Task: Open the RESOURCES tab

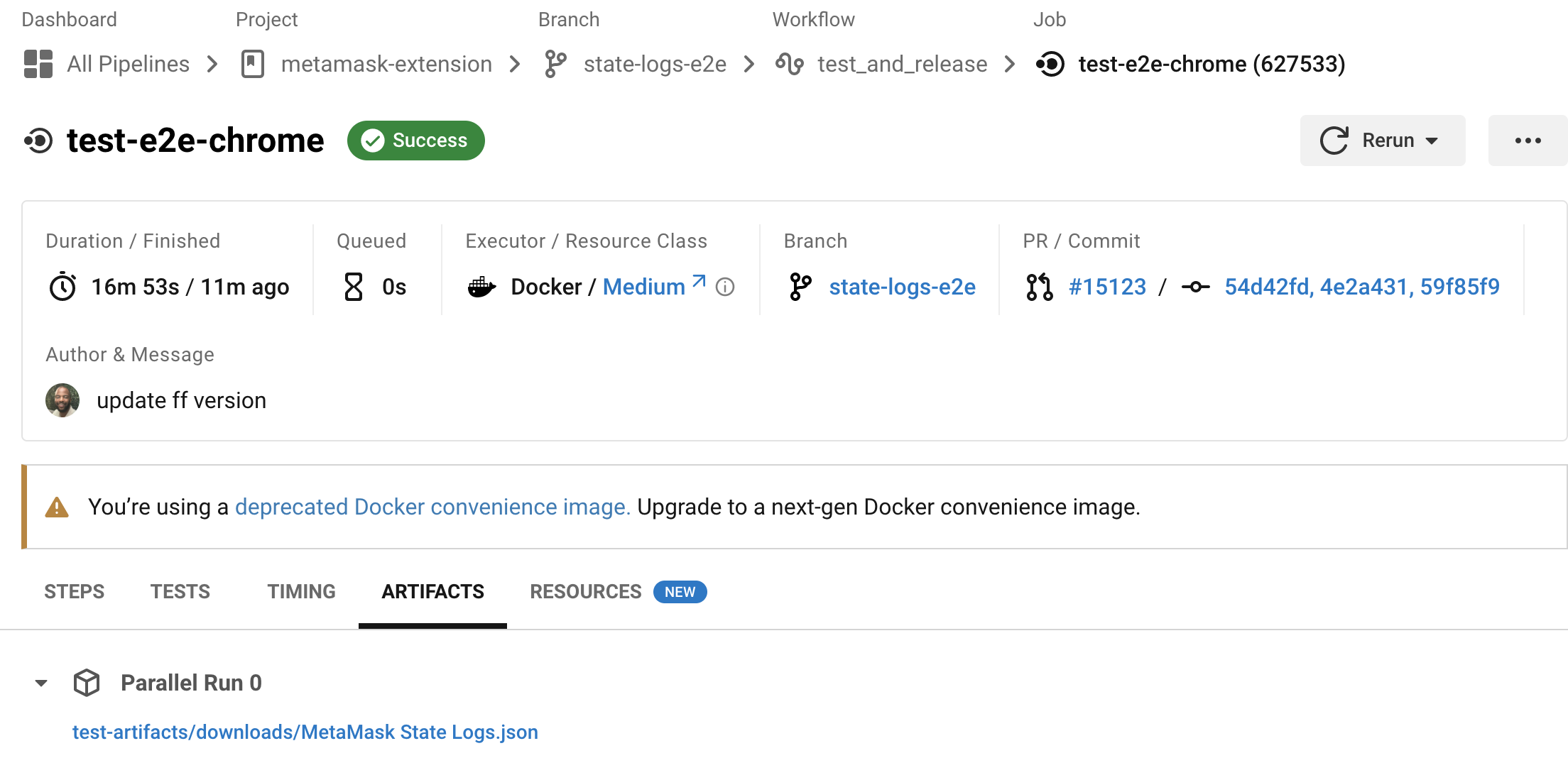Action: click(x=586, y=592)
